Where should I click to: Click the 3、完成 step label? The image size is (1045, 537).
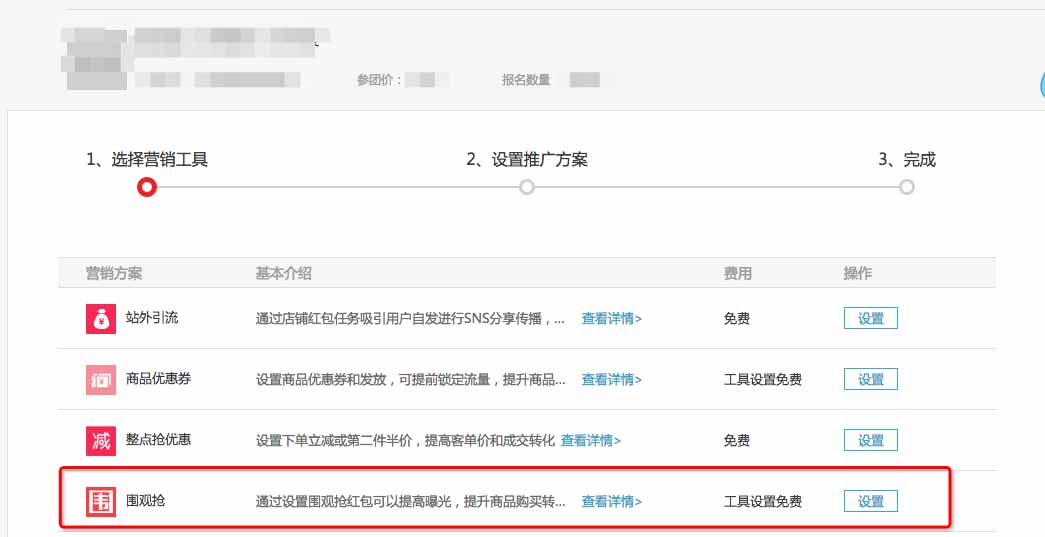907,160
